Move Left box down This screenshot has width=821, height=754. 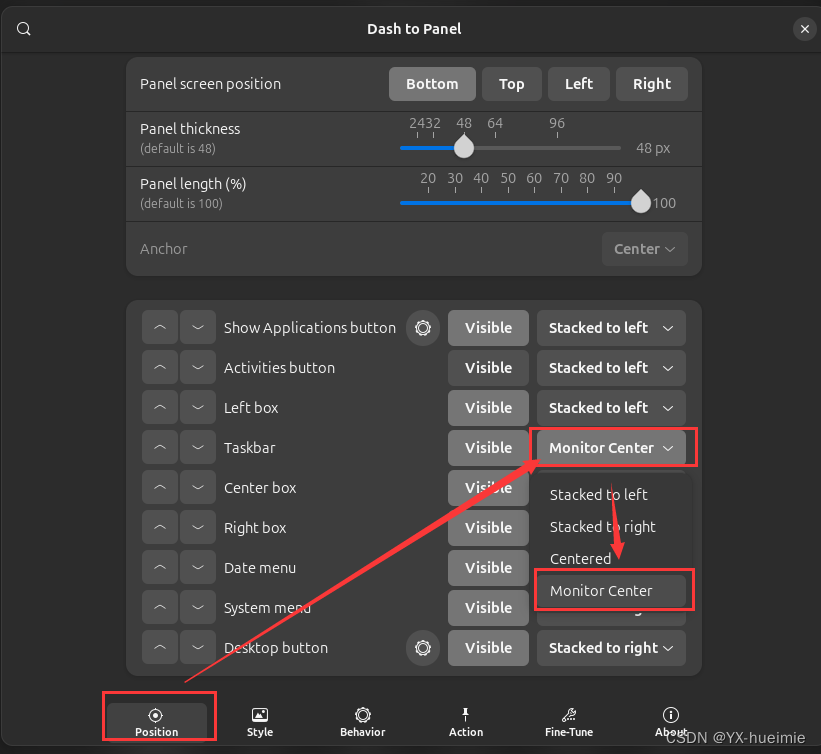coord(198,408)
